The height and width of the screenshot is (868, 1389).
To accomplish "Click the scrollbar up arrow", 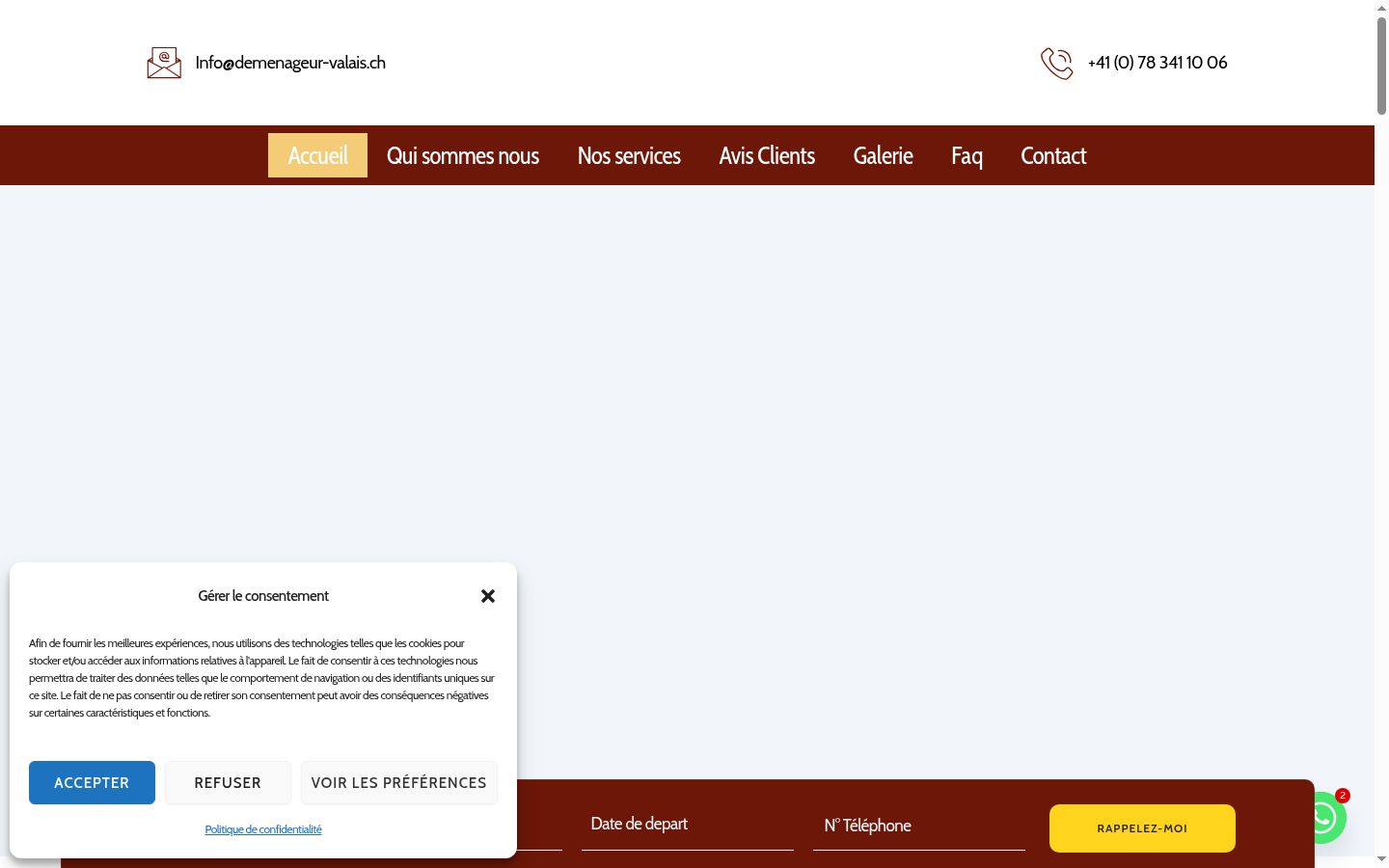I will pos(1381,7).
